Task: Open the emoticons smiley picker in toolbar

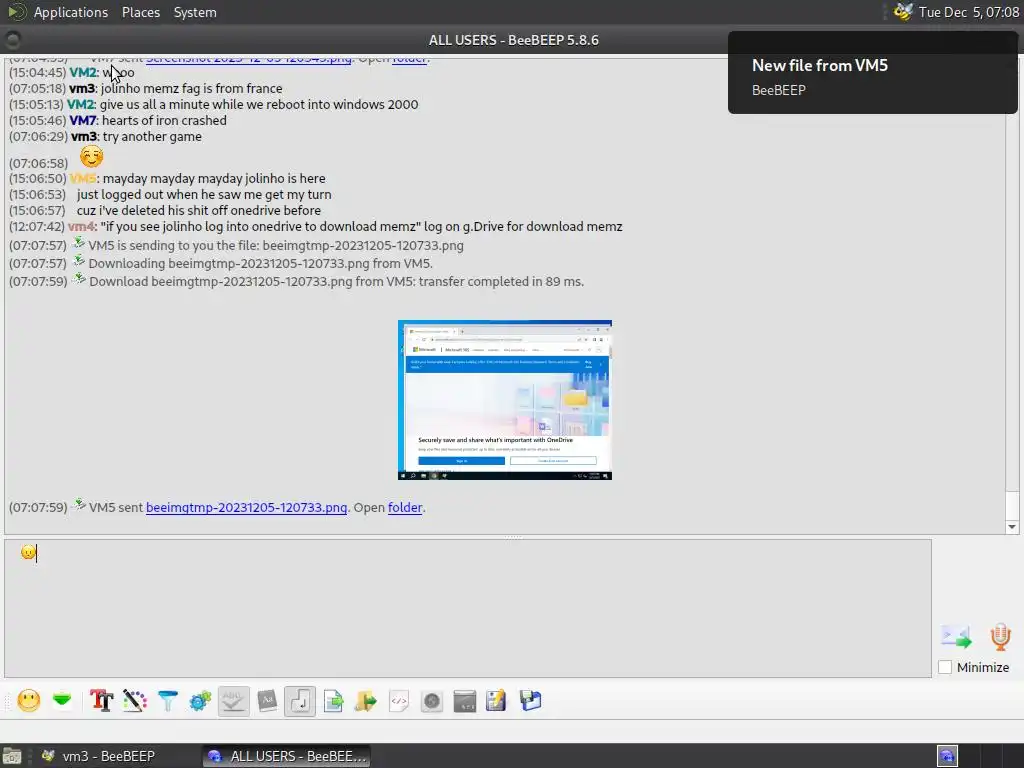Action: pyautogui.click(x=29, y=701)
